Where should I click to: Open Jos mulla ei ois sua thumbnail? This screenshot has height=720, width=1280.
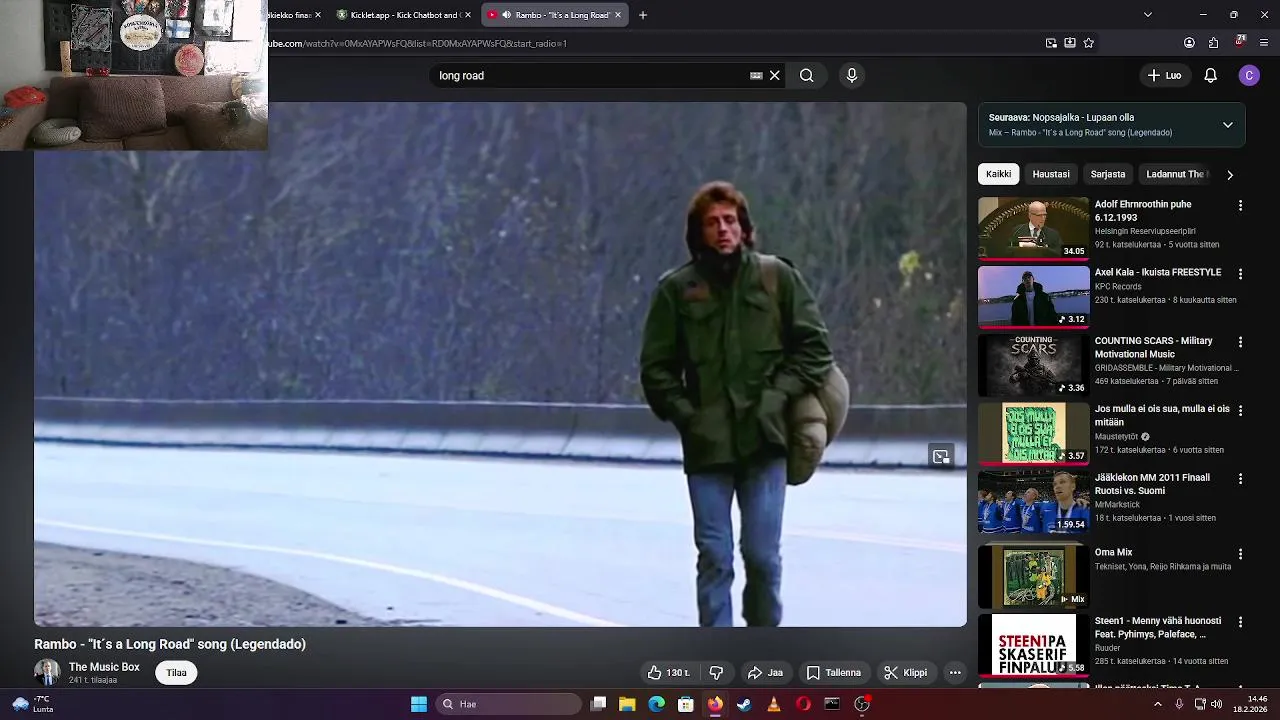(1033, 433)
